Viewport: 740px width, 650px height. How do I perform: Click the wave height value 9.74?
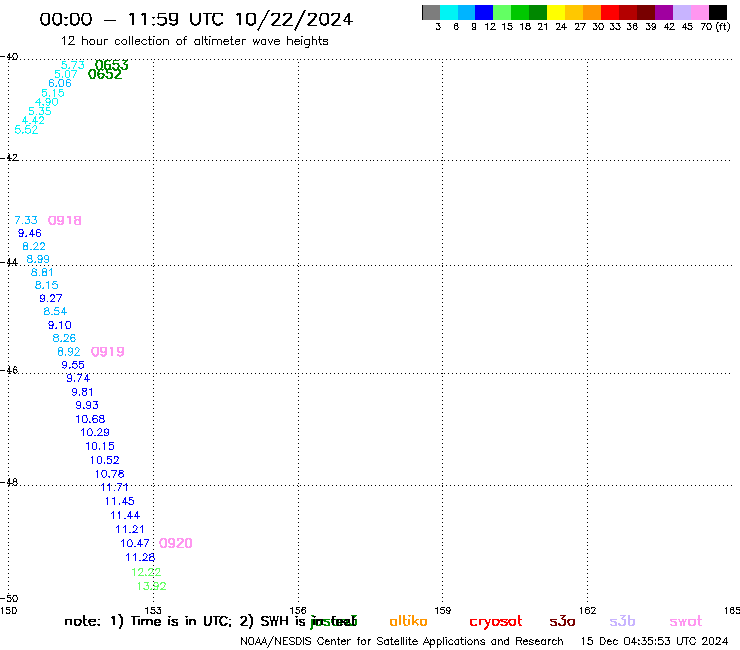tap(78, 378)
